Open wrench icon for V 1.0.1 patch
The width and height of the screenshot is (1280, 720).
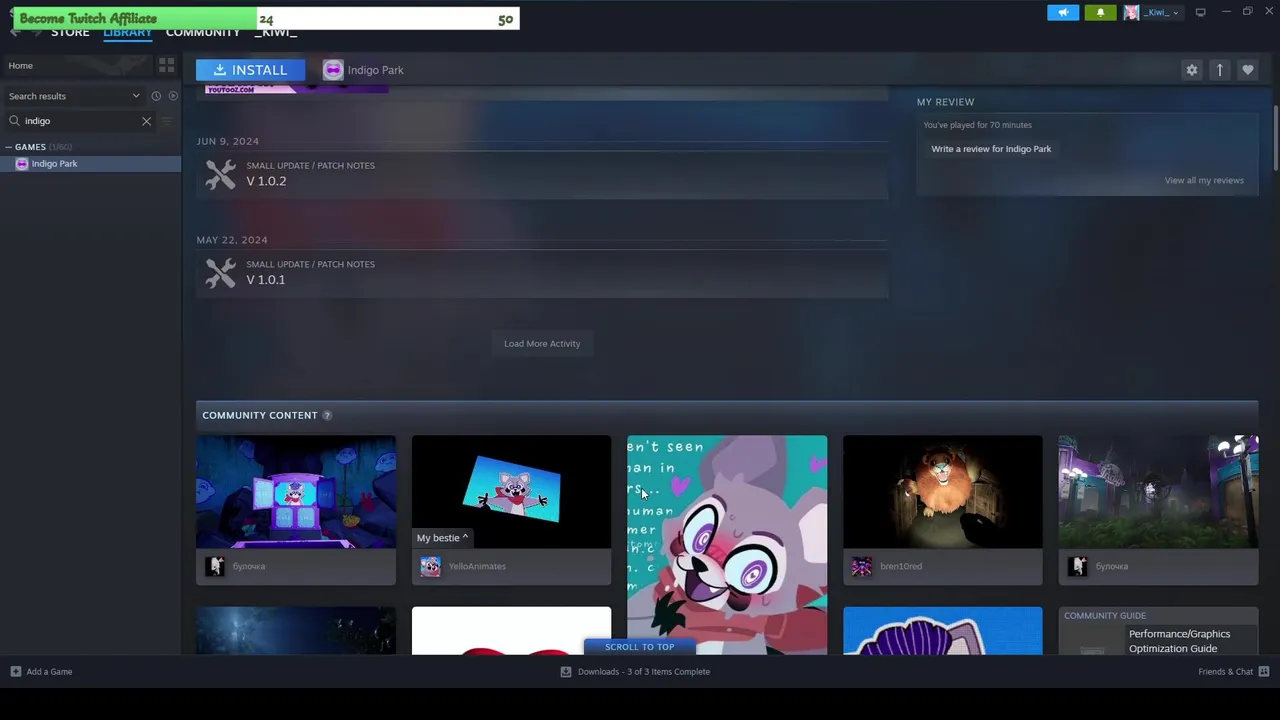click(221, 273)
